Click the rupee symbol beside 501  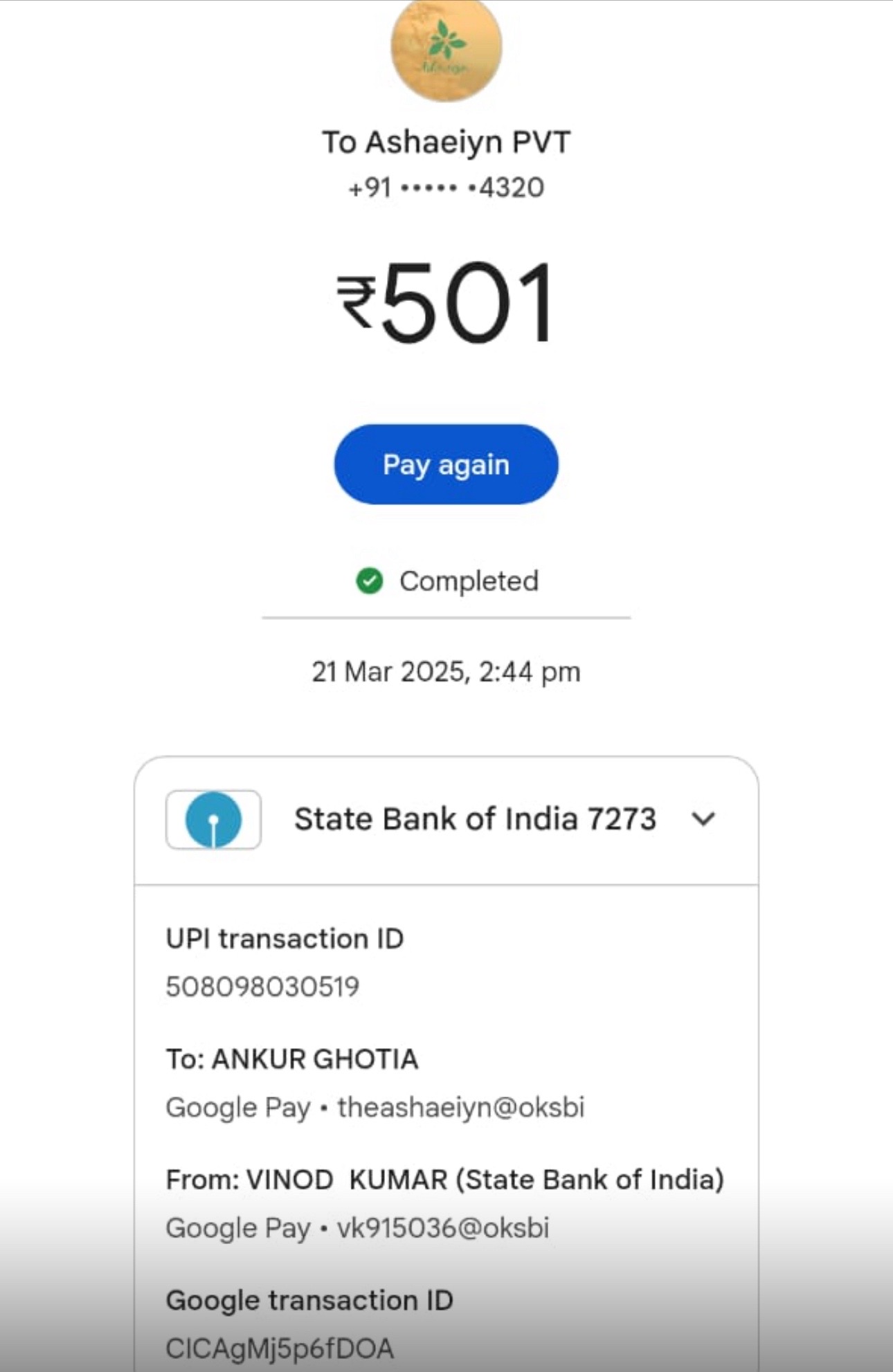coord(357,302)
